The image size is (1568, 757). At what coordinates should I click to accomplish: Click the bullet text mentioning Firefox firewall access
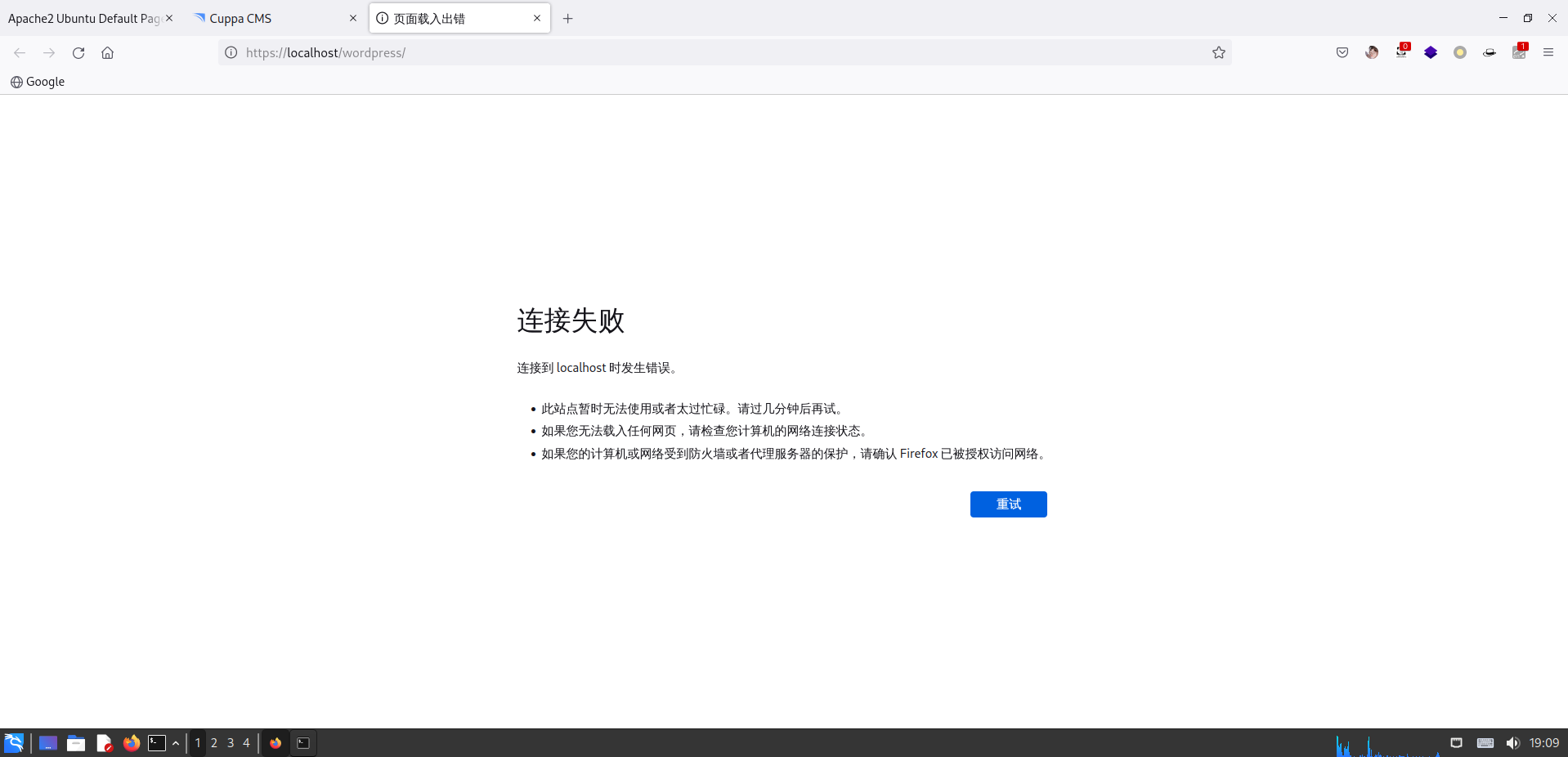pos(795,454)
